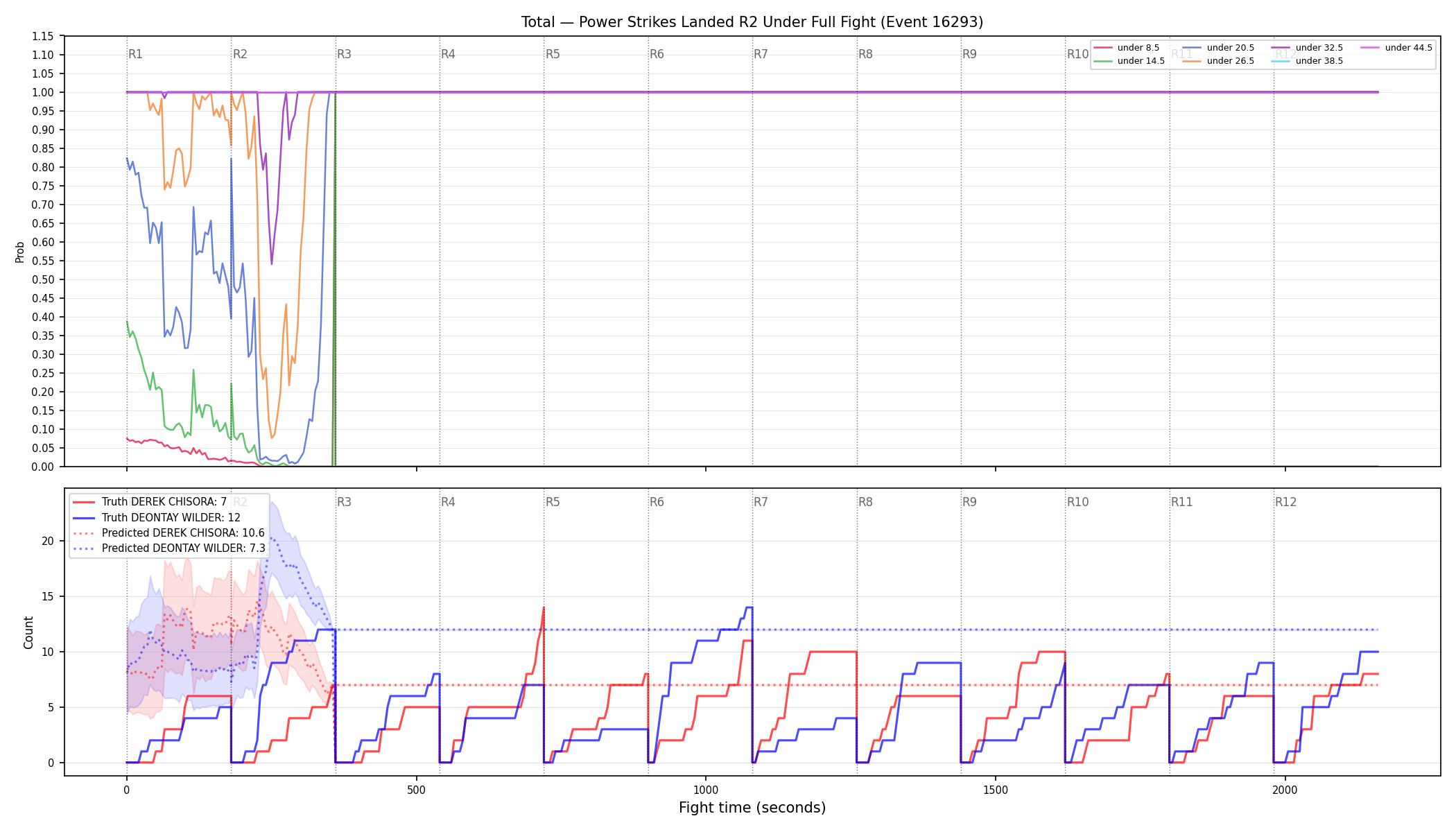This screenshot has width=1456, height=832.
Task: Click the 1000 x-axis tick label
Action: tap(706, 790)
